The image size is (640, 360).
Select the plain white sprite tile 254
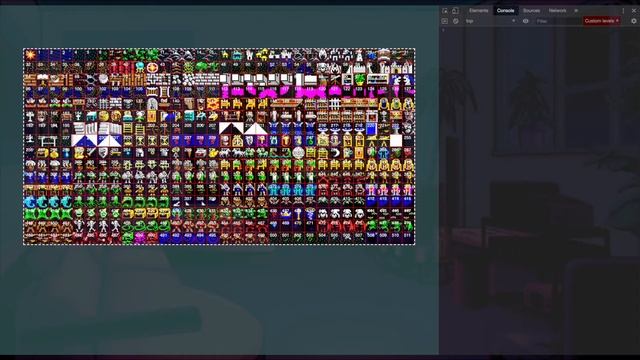pos(396,140)
